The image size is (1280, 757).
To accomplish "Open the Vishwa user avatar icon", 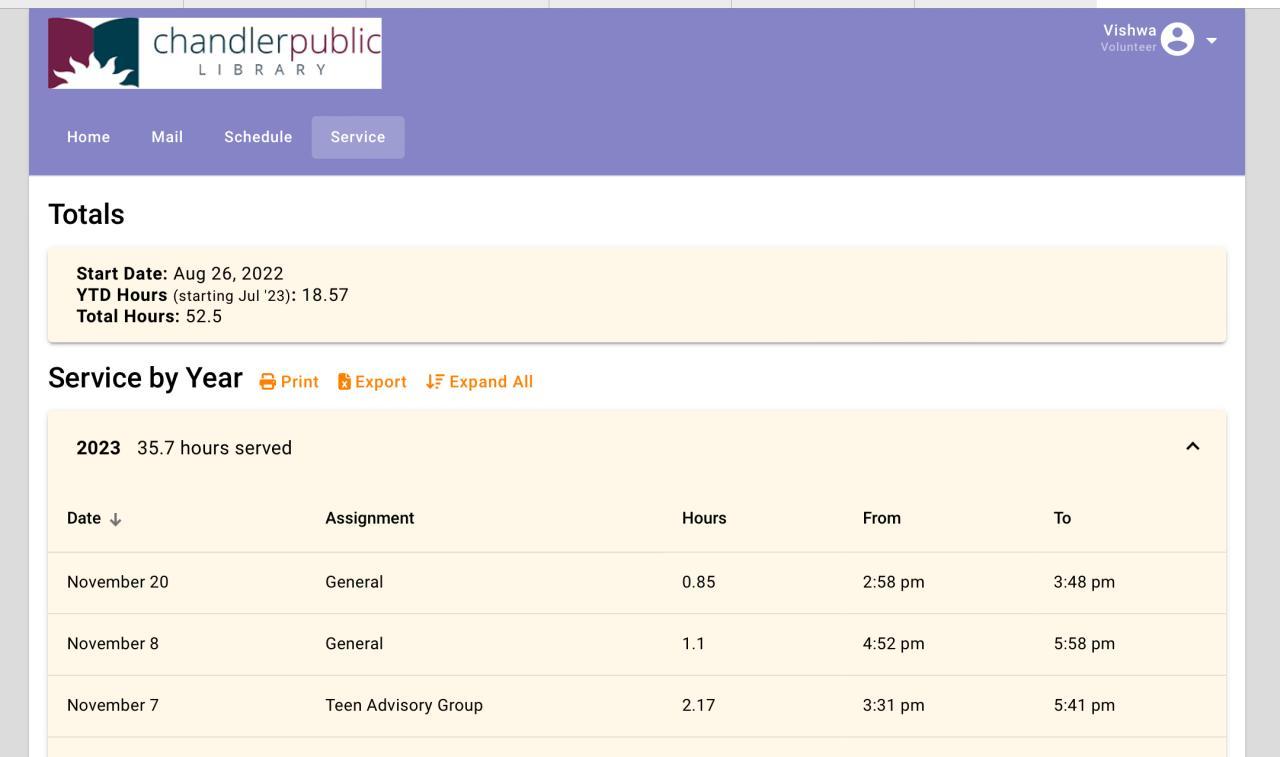I will pos(1178,40).
